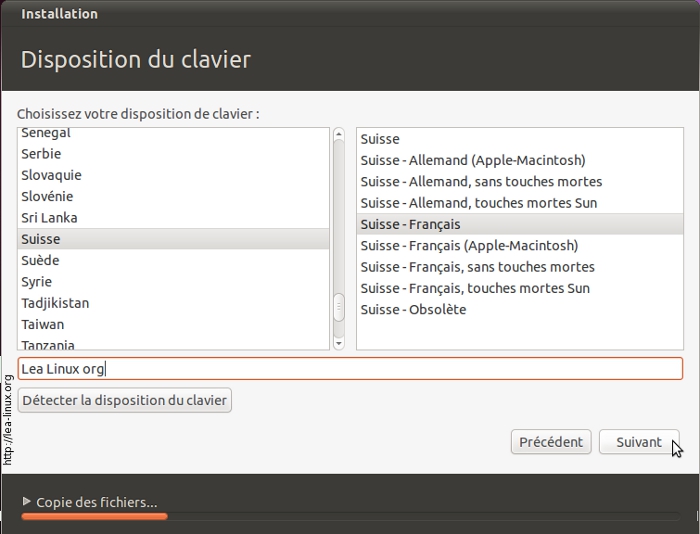Click scrollbar up arrow of country list

coord(338,135)
